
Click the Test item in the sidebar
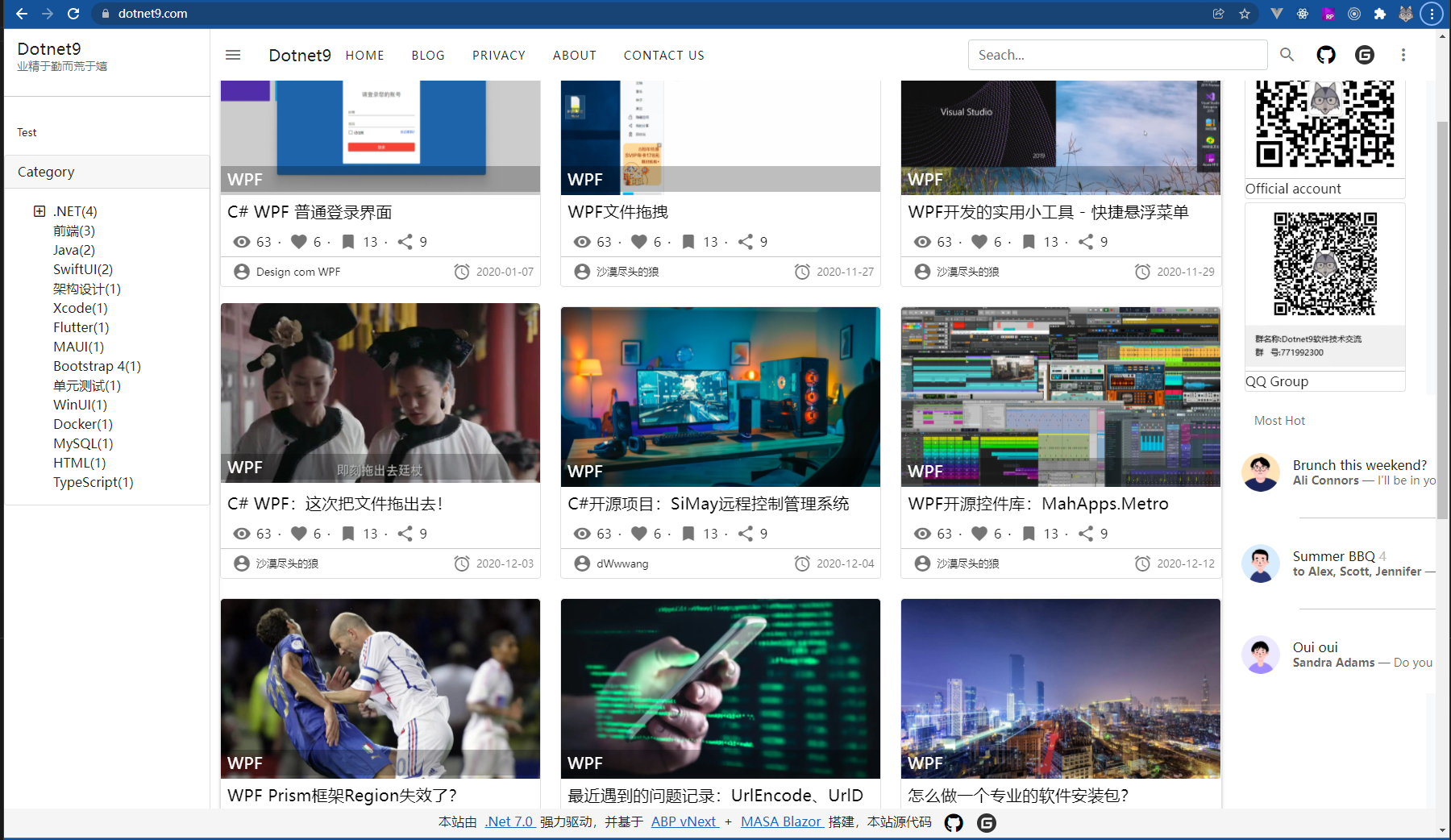pyautogui.click(x=27, y=132)
